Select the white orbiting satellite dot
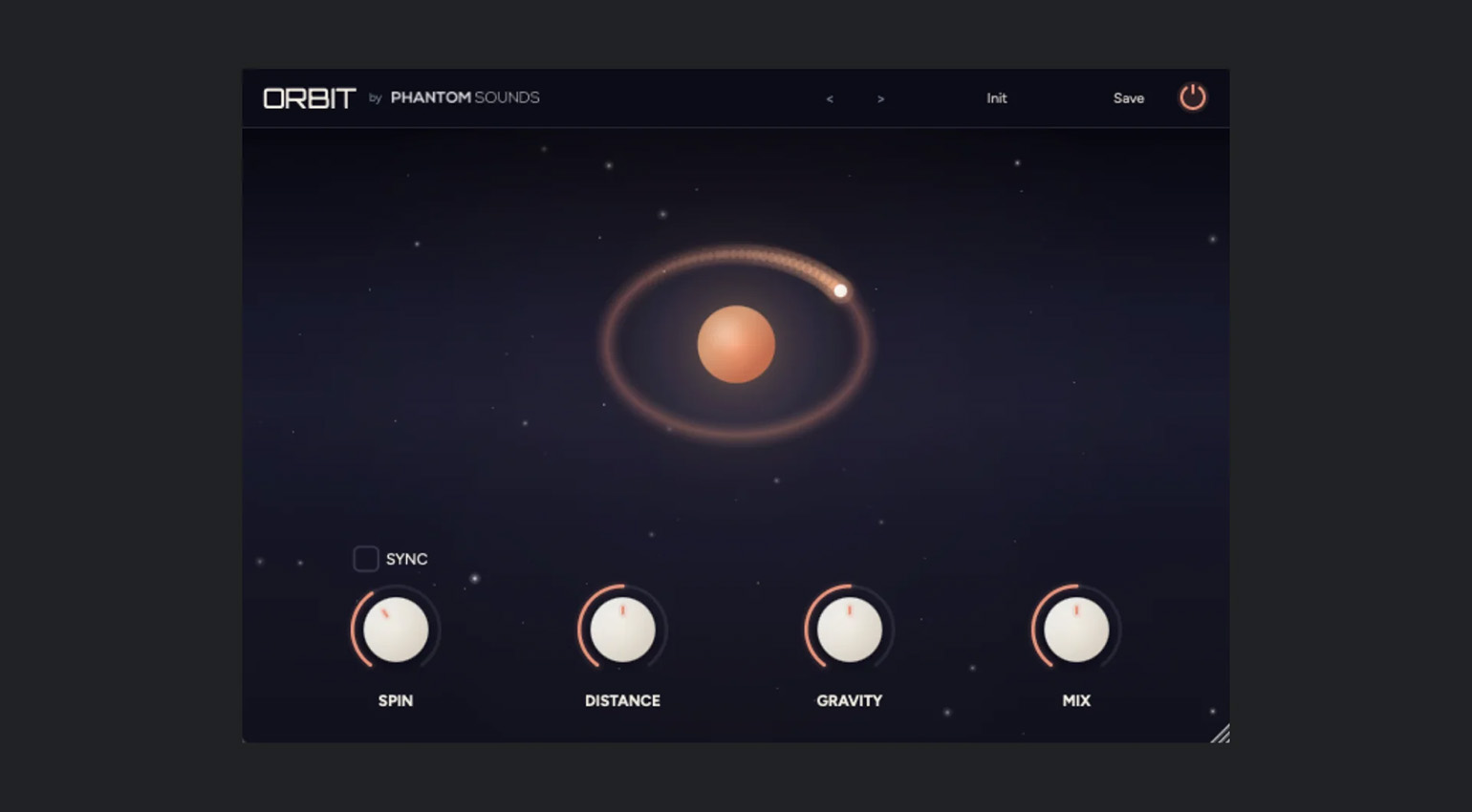1472x812 pixels. point(840,290)
